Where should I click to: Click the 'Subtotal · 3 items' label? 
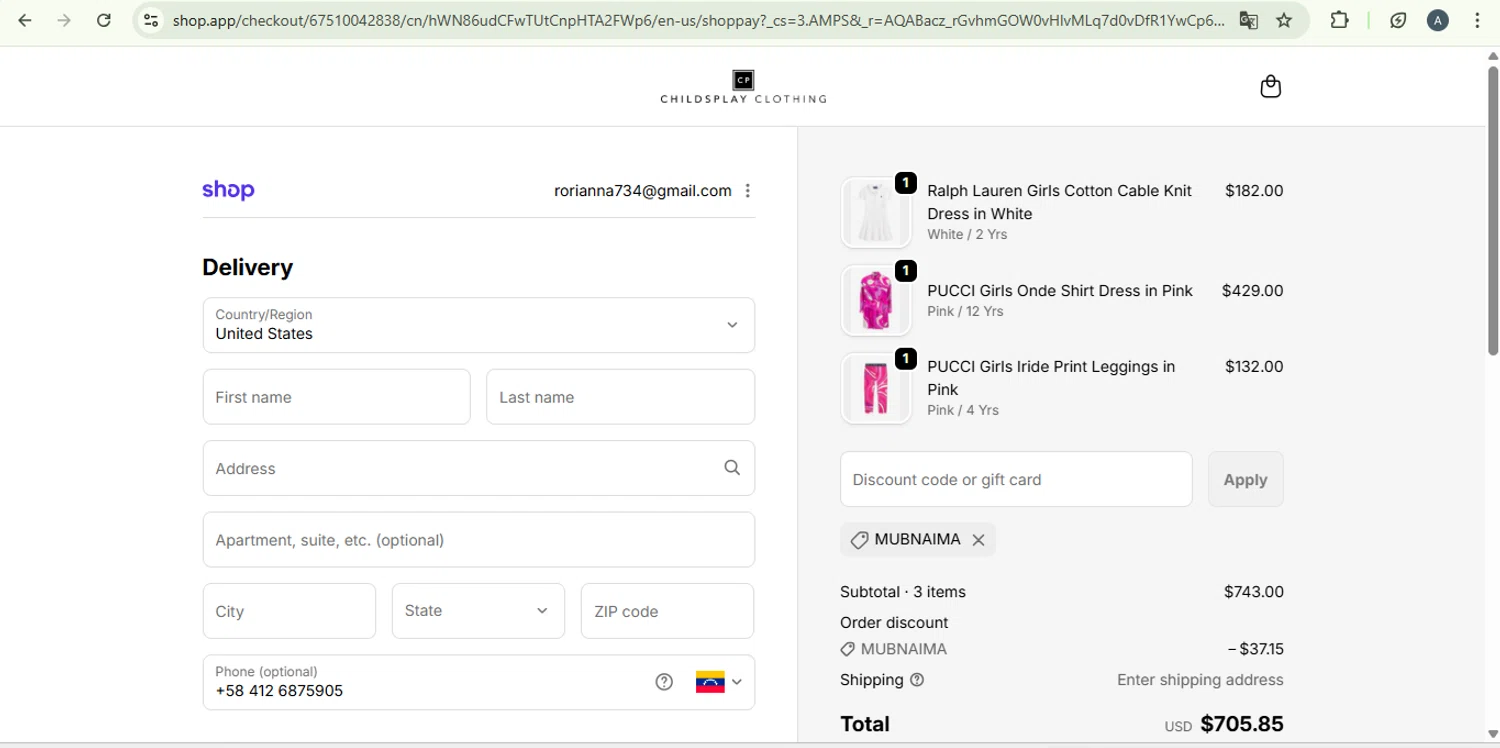click(903, 592)
